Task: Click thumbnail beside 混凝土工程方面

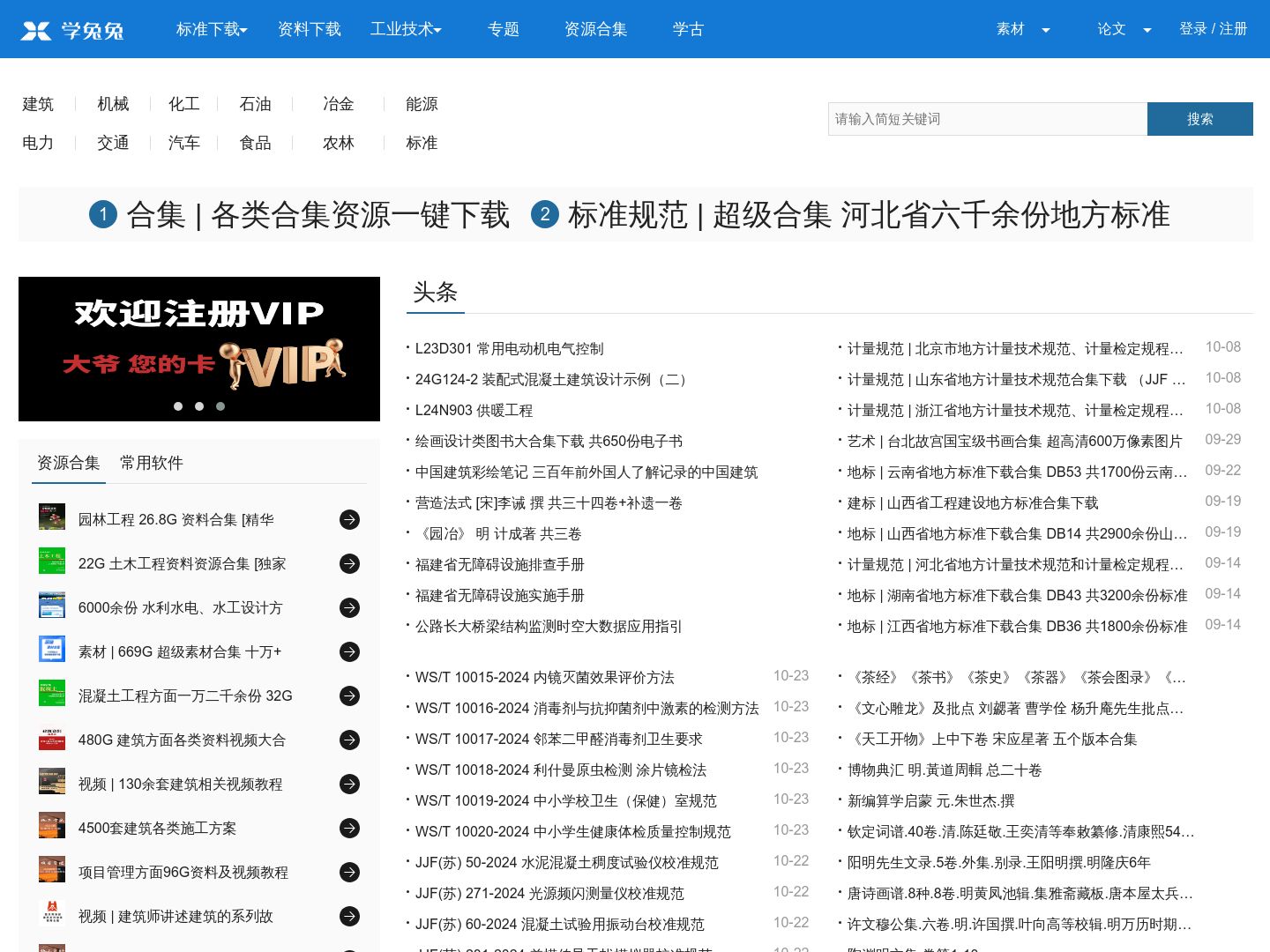Action: click(52, 693)
